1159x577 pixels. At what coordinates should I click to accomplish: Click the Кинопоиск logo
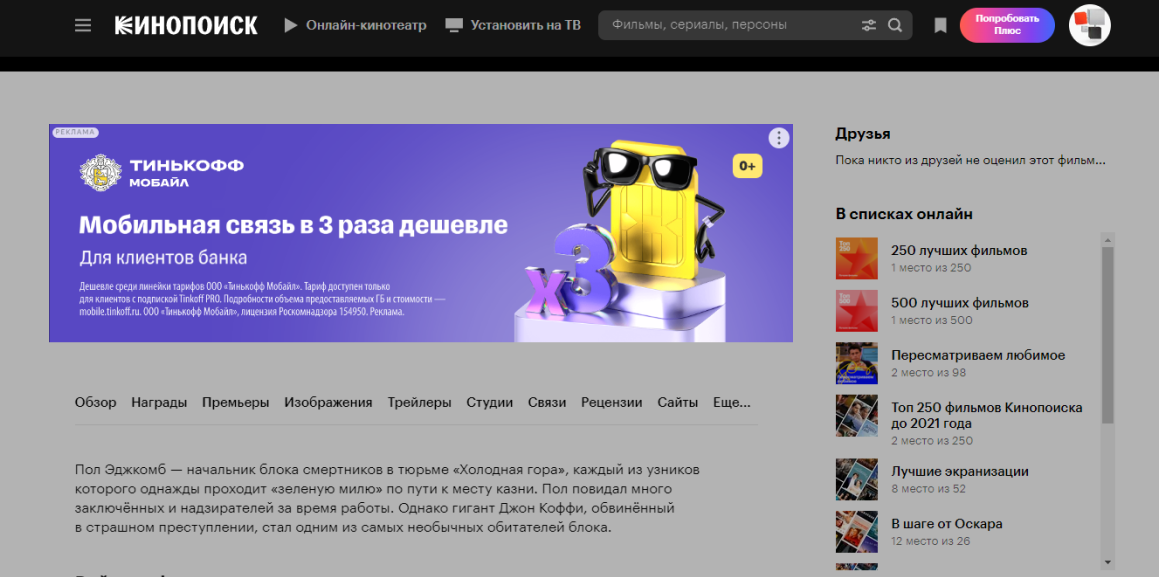click(x=186, y=25)
